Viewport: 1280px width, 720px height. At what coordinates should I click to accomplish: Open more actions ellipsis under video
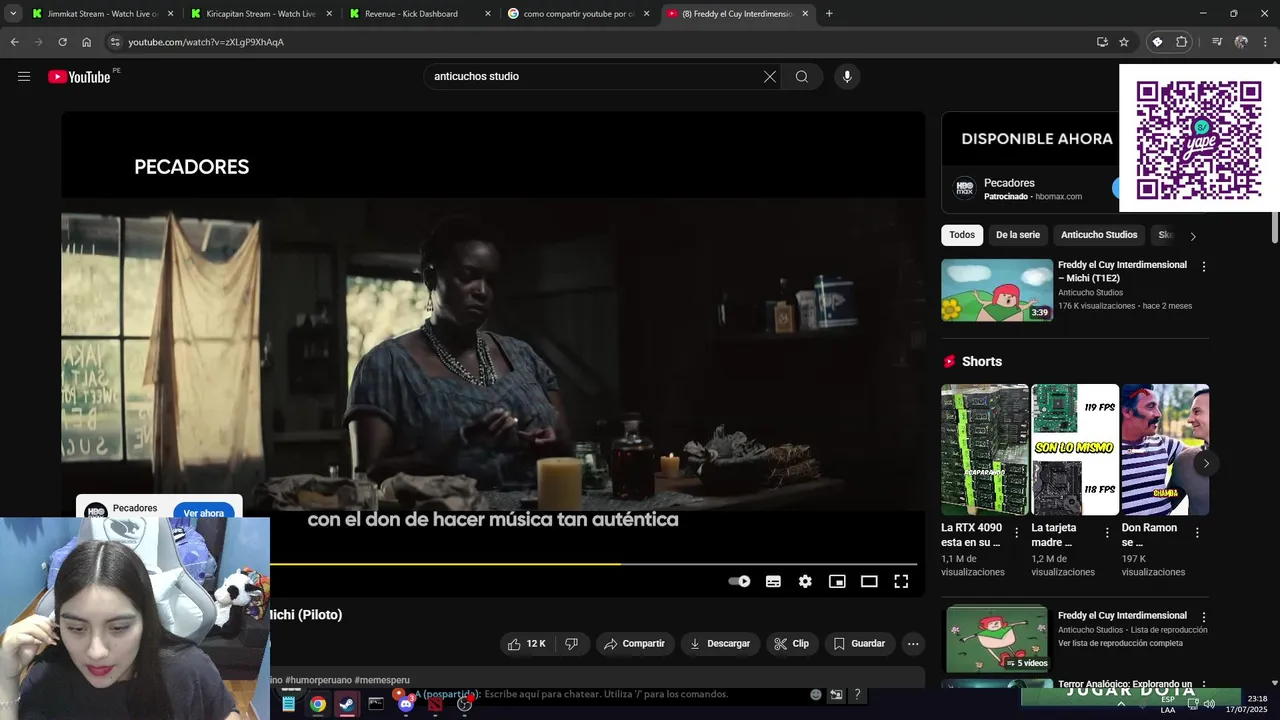(x=913, y=644)
